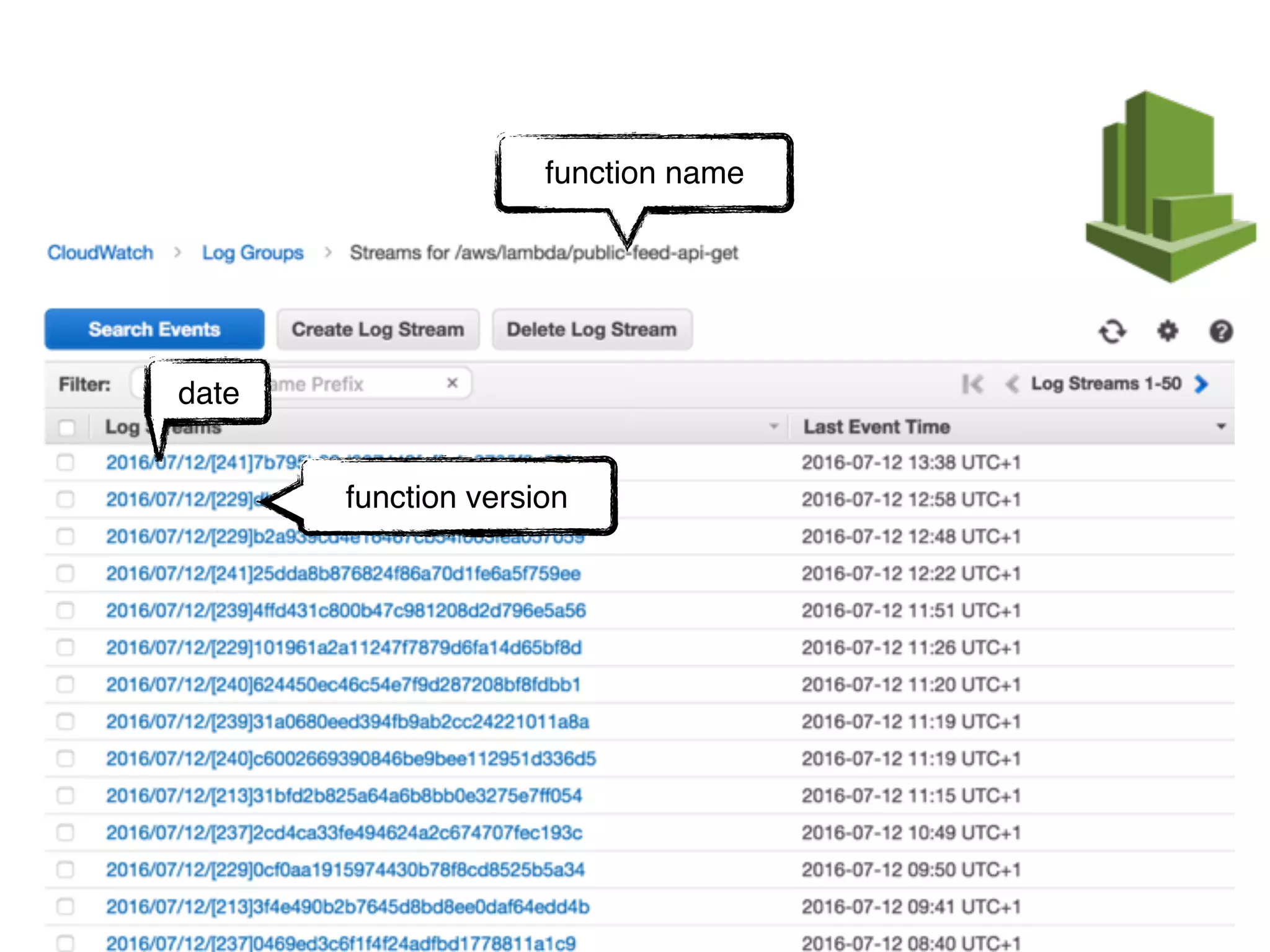Select the '2016-07-12 10:49 UTC+1' cell

[911, 832]
